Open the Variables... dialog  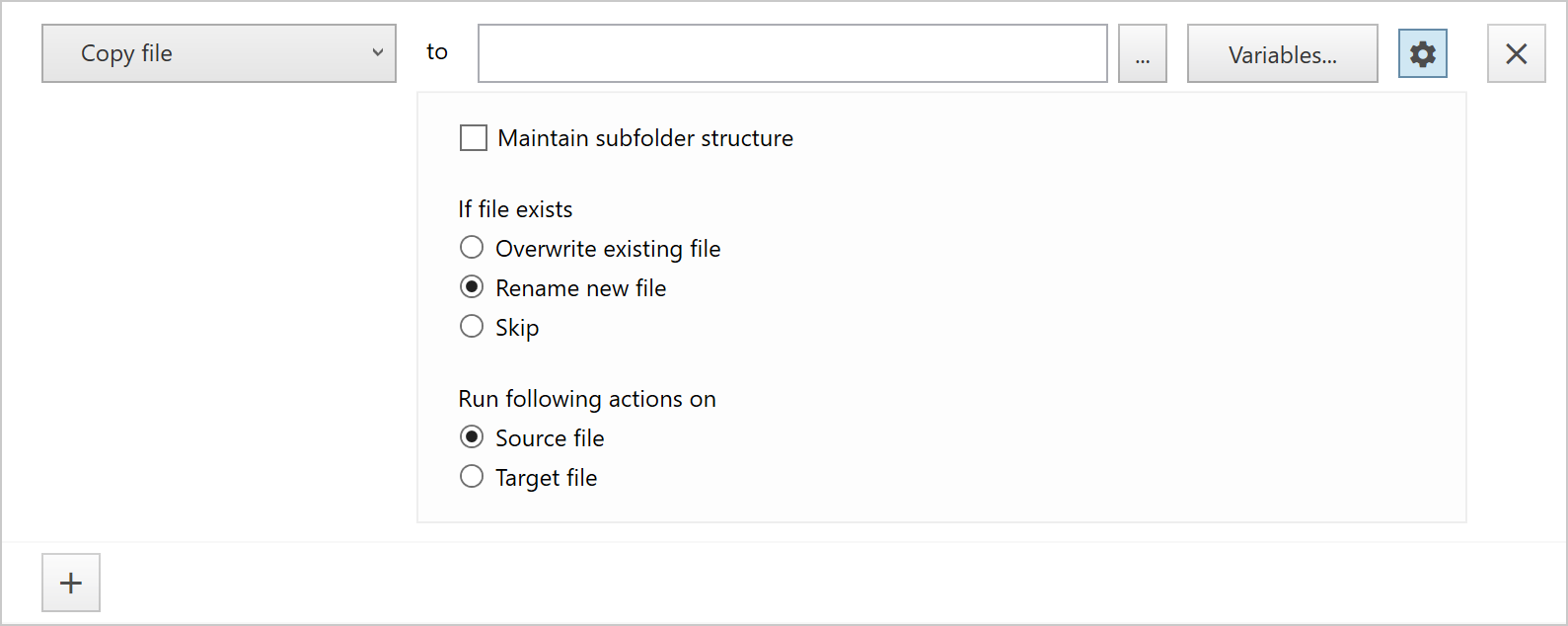click(1282, 53)
